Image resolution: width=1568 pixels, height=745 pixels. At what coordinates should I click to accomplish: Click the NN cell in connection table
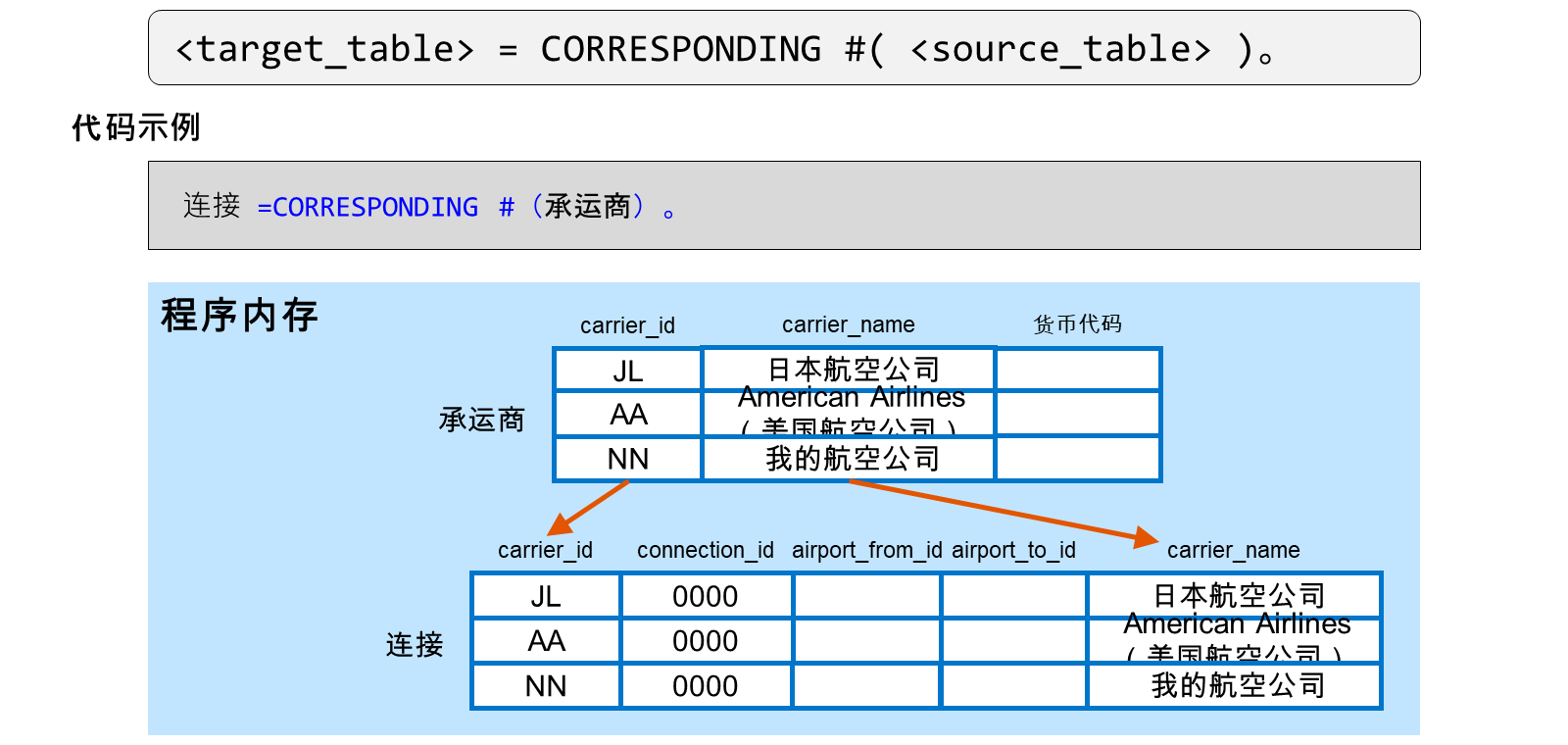546,686
